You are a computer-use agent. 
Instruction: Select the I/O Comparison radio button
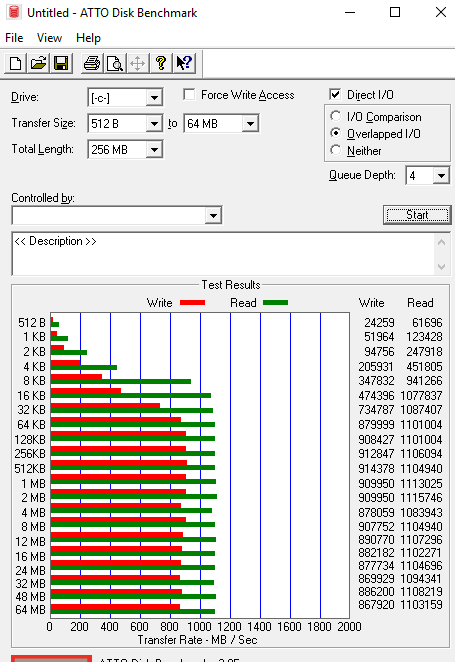point(336,116)
